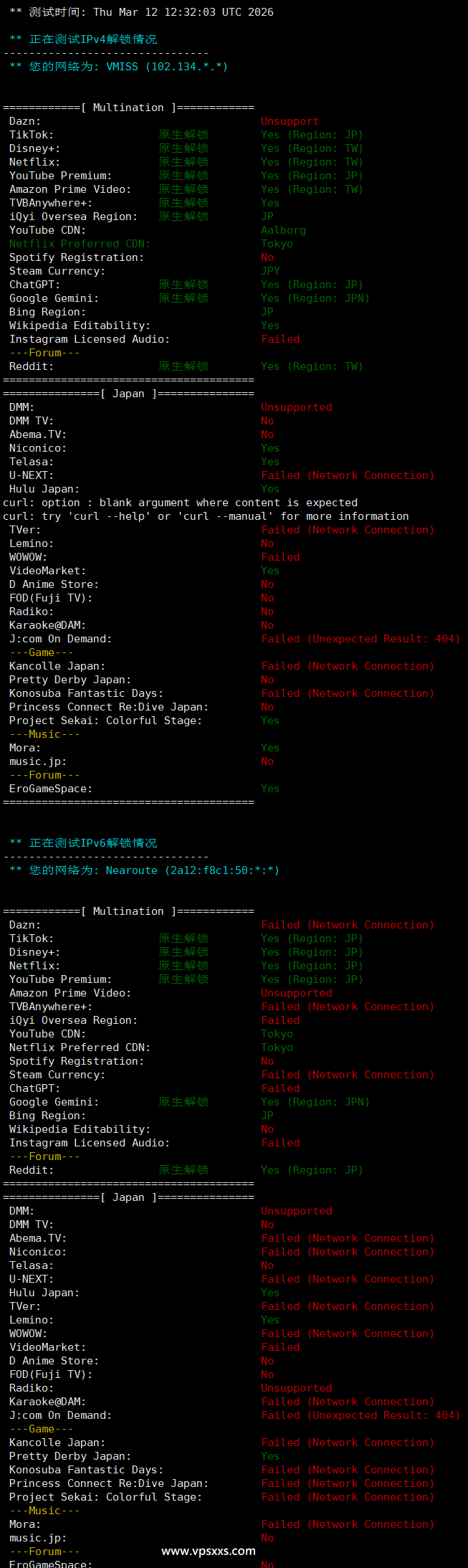Click the blank argument curl error line

180,503
